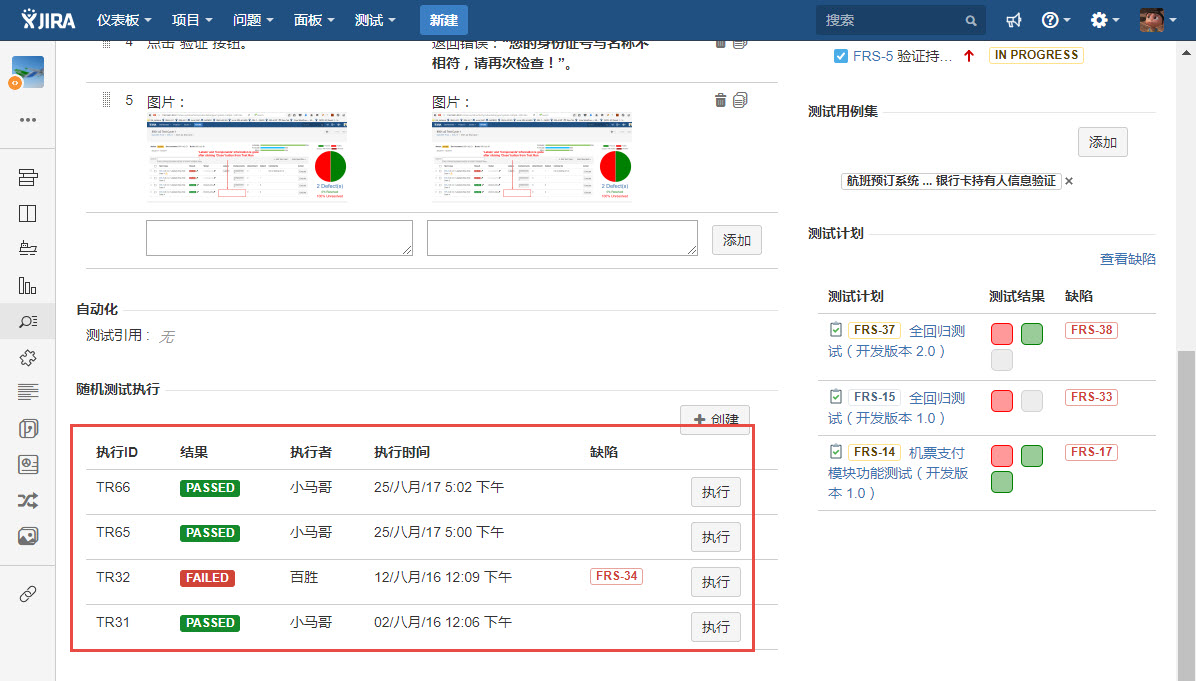Click the project avatar in sidebar
The width and height of the screenshot is (1196, 681).
point(27,72)
